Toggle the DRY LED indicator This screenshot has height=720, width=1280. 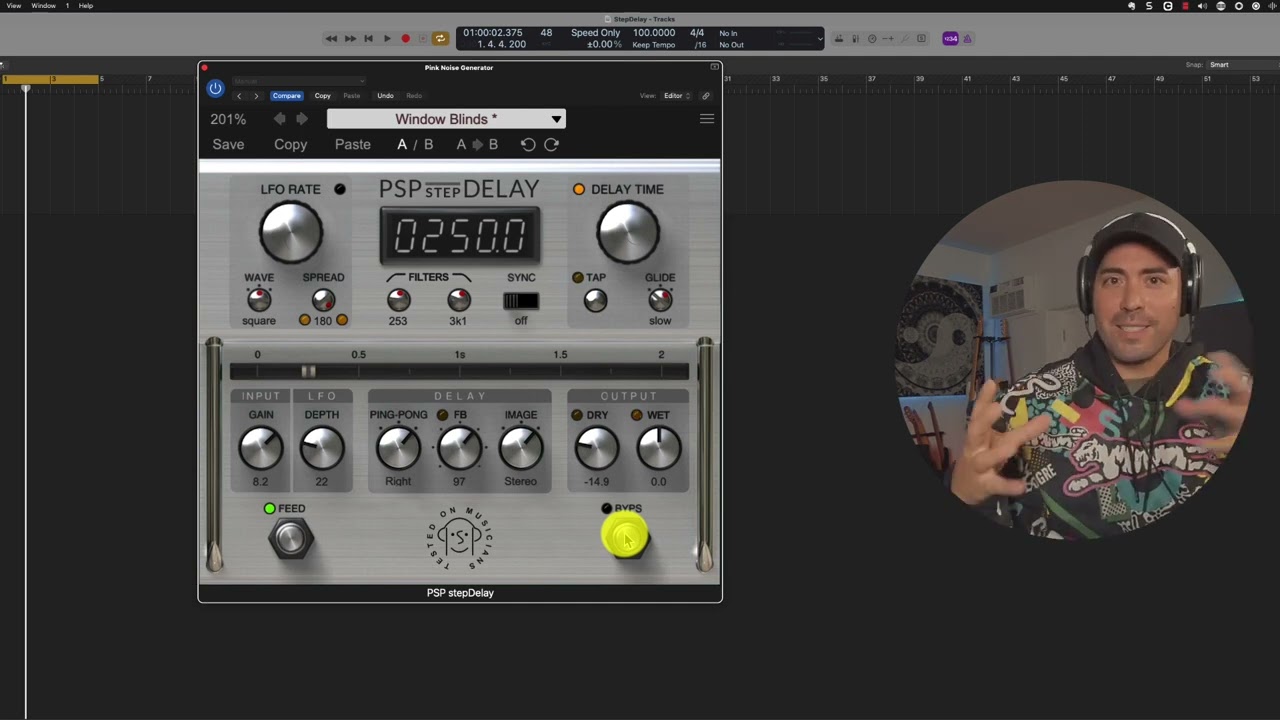click(x=577, y=415)
